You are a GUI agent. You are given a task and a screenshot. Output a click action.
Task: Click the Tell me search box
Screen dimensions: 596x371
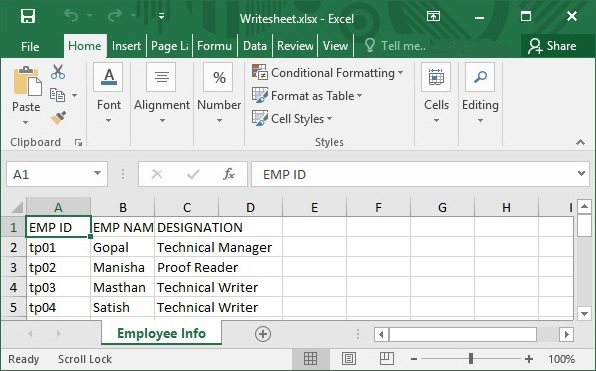point(395,46)
